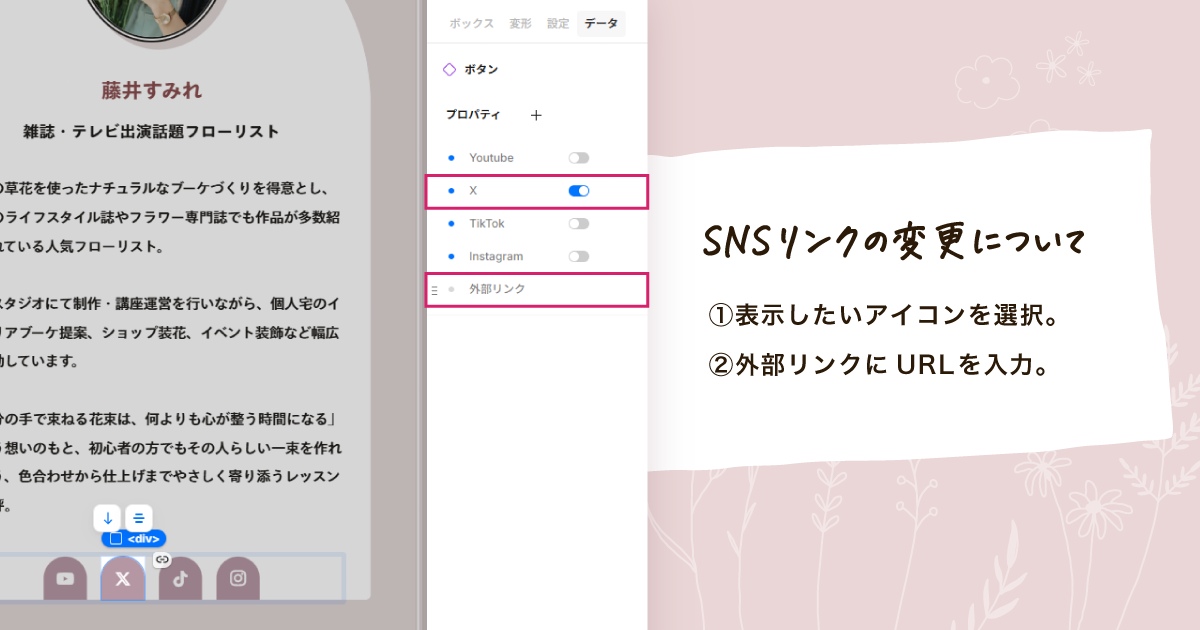
Task: Click the blue down arrow control
Action: [x=107, y=518]
